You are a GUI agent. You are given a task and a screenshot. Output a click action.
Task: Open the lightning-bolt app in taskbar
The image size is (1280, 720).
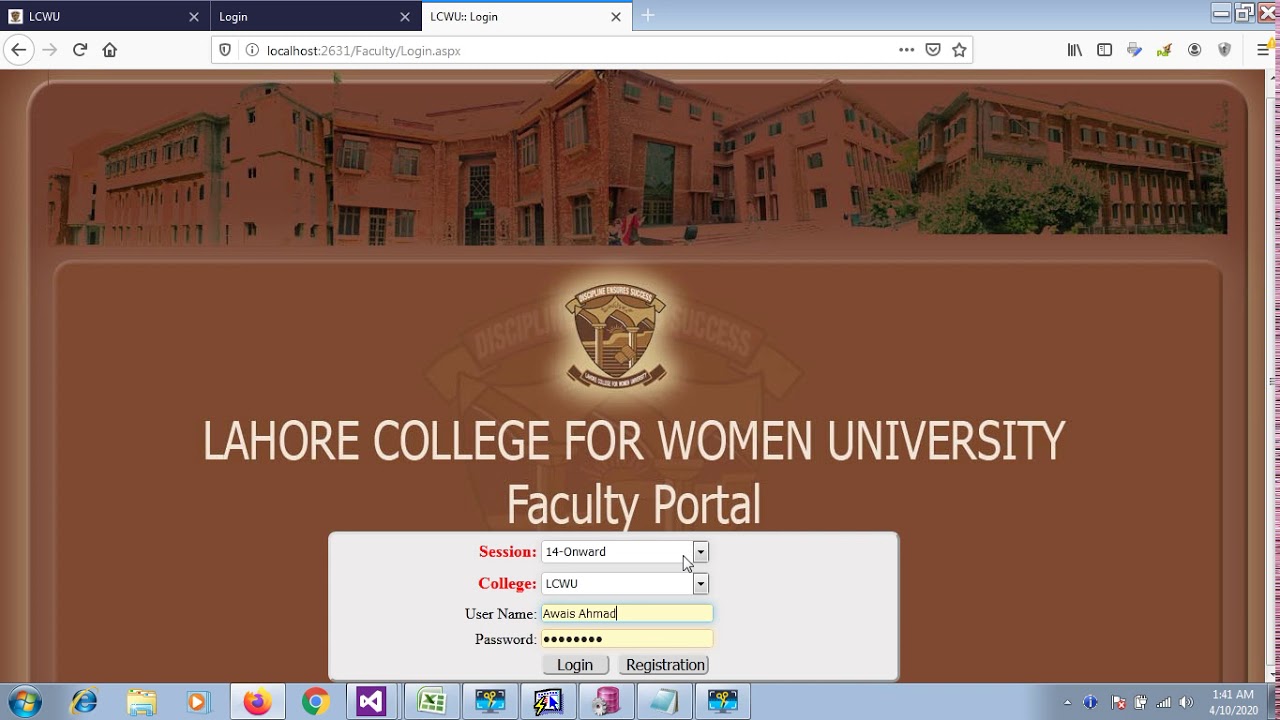tap(548, 702)
